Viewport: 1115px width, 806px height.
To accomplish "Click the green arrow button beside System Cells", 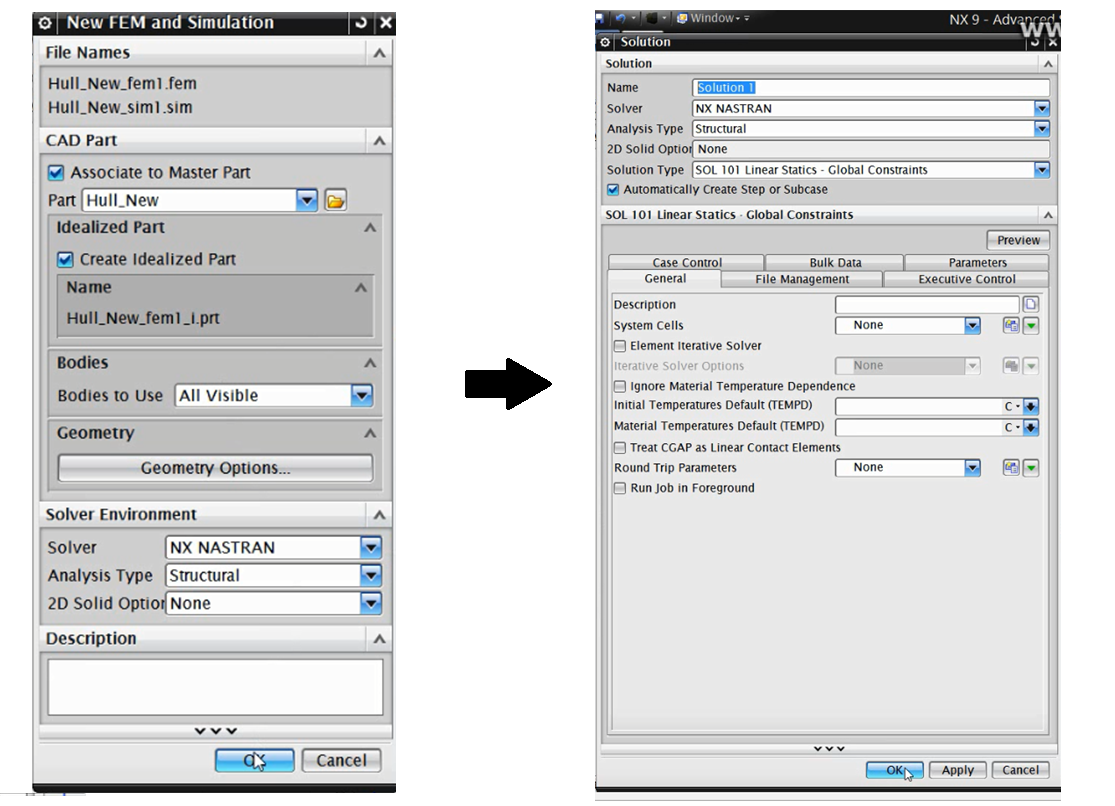I will [x=1031, y=326].
